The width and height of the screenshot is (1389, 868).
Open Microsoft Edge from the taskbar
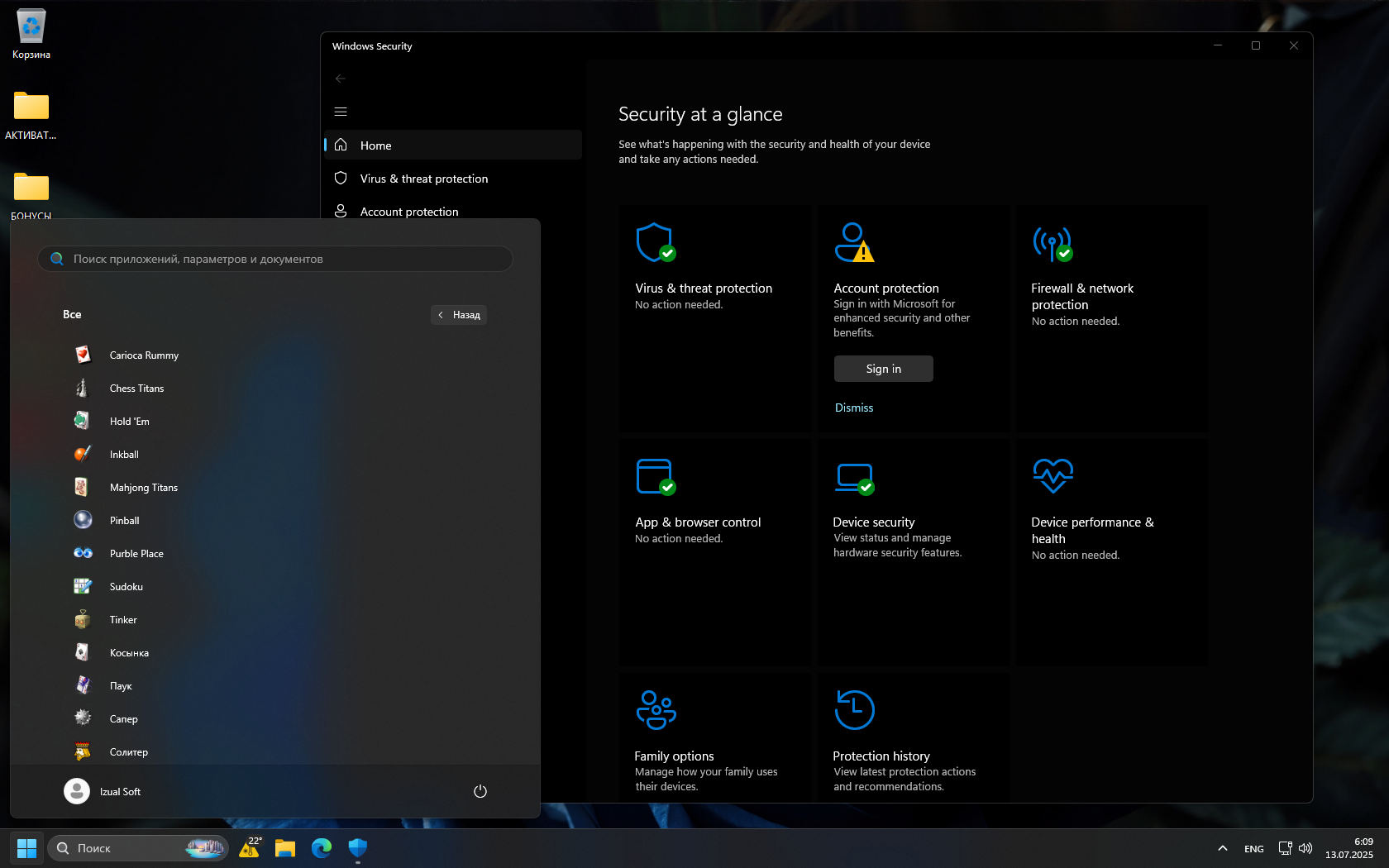[322, 848]
